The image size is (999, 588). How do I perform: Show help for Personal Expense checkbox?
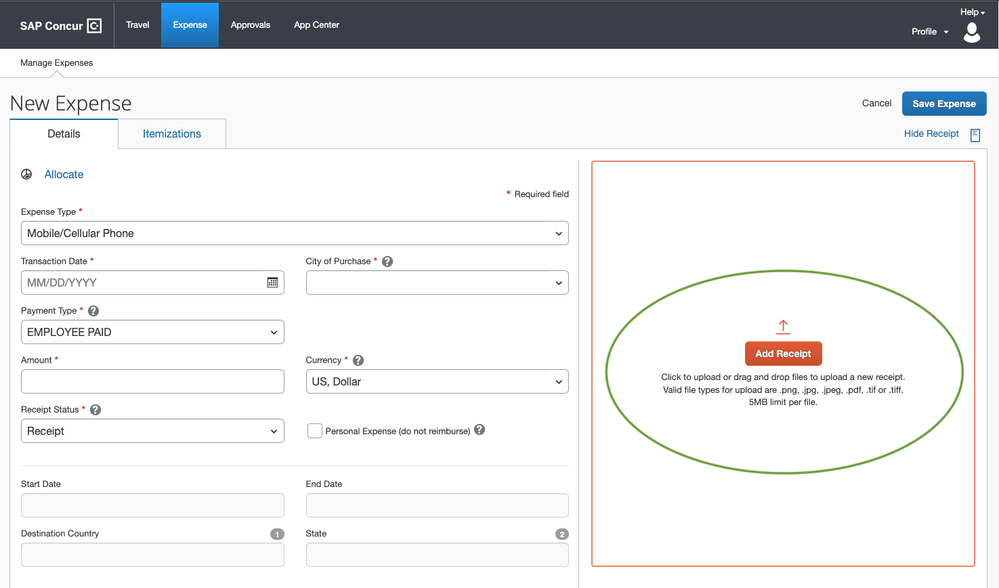[x=480, y=430]
